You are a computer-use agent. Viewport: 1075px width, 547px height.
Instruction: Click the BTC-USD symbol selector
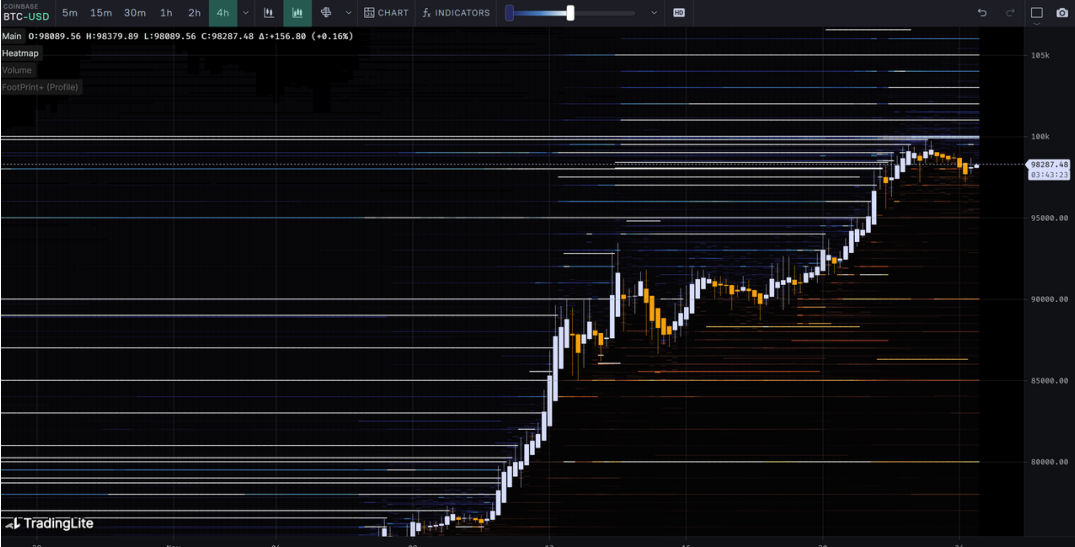pyautogui.click(x=26, y=17)
